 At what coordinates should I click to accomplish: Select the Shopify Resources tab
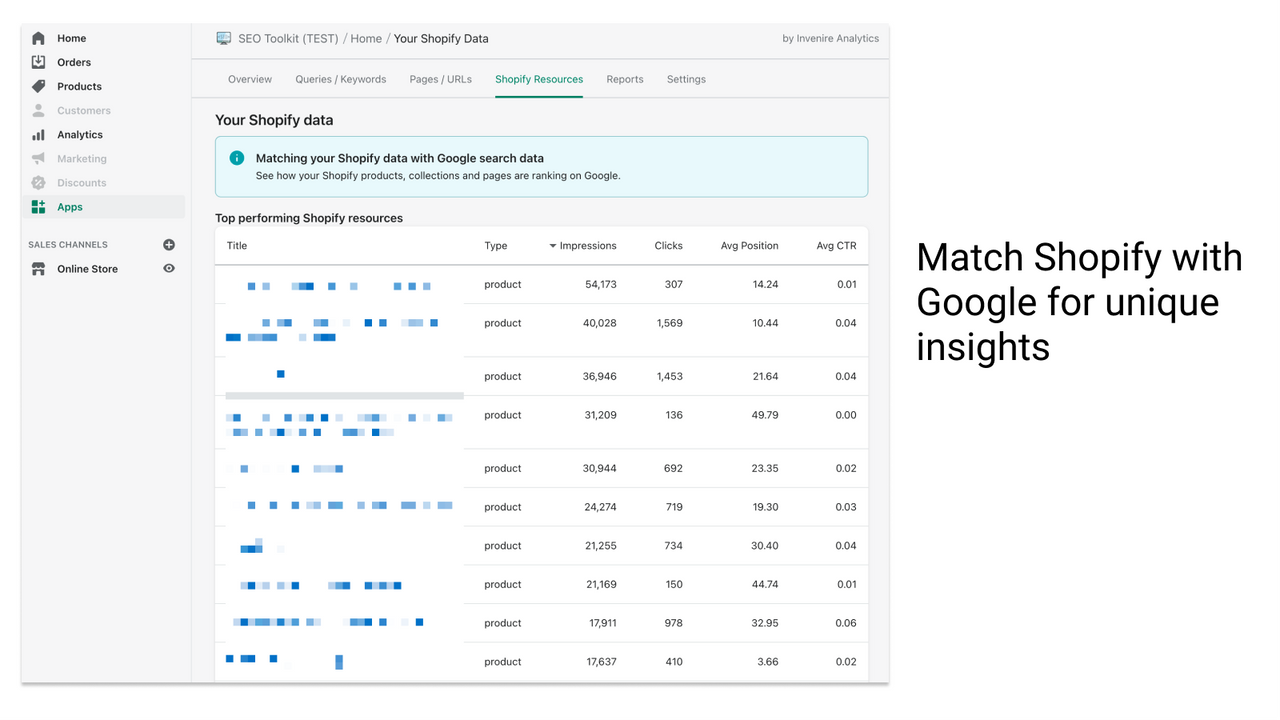[x=539, y=79]
